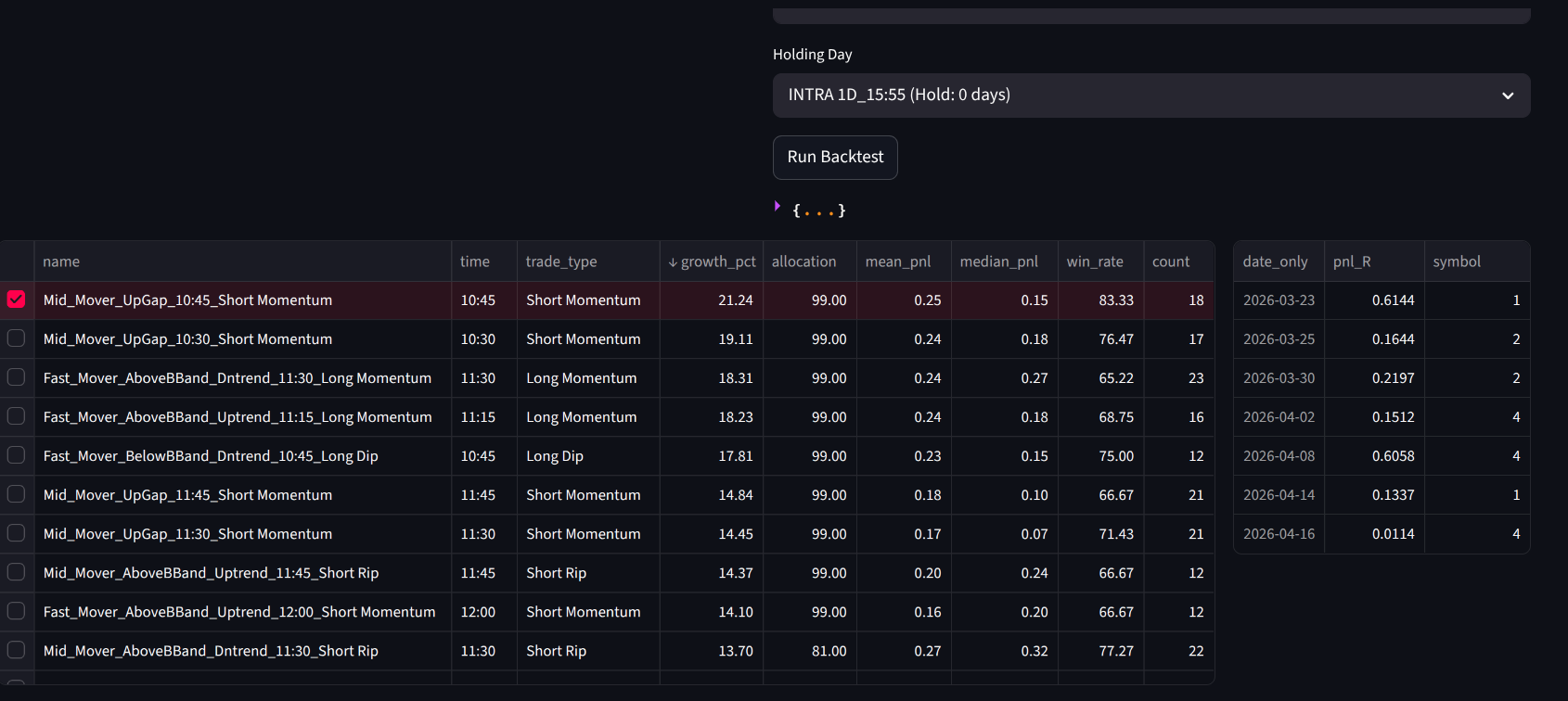The image size is (1568, 701).
Task: Tick the Fast_Mover_BelowBBand_Dntrend_10:45_Long Dip checkbox
Action: [x=16, y=455]
